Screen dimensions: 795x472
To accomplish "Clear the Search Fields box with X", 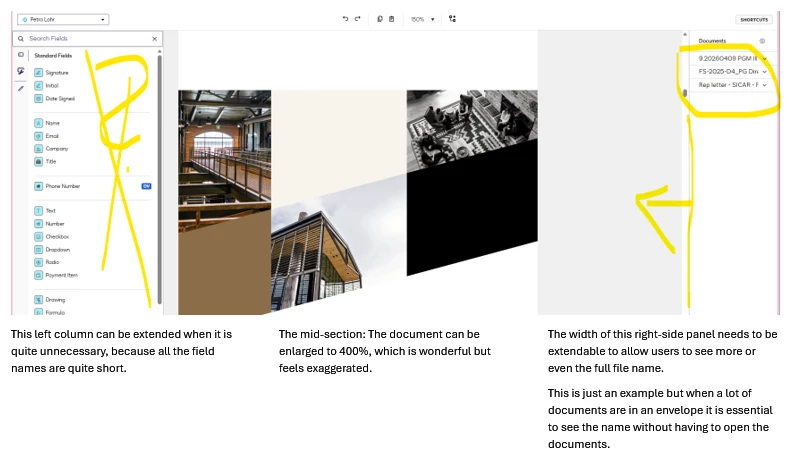I will pos(155,39).
